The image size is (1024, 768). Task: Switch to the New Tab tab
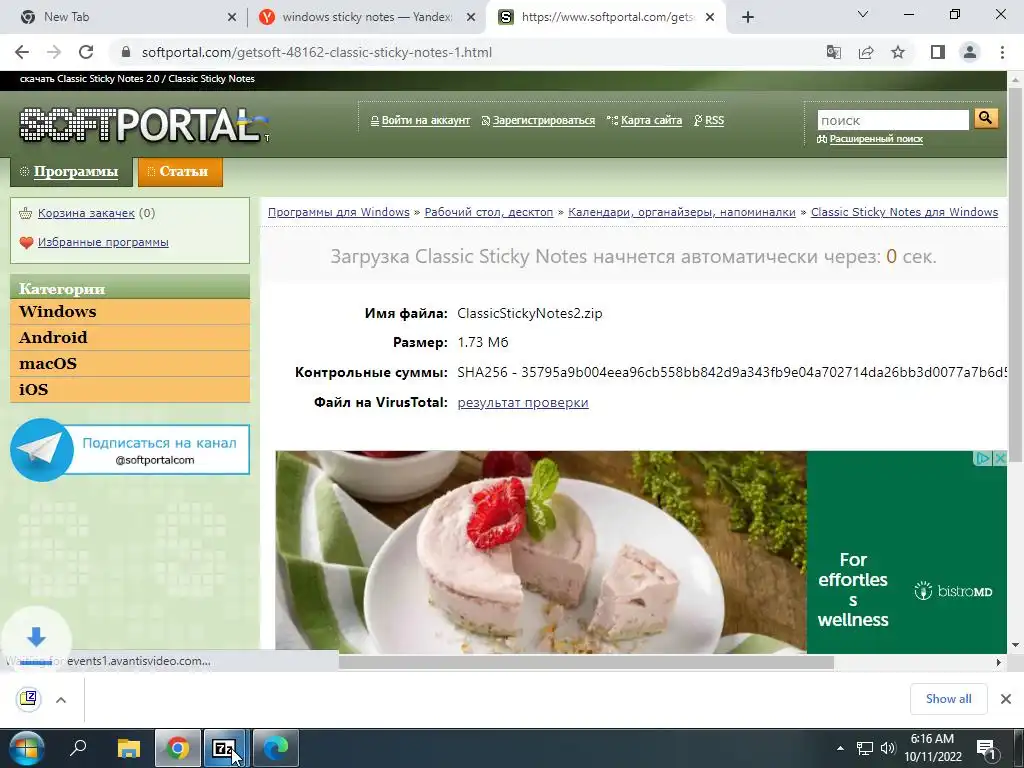124,17
